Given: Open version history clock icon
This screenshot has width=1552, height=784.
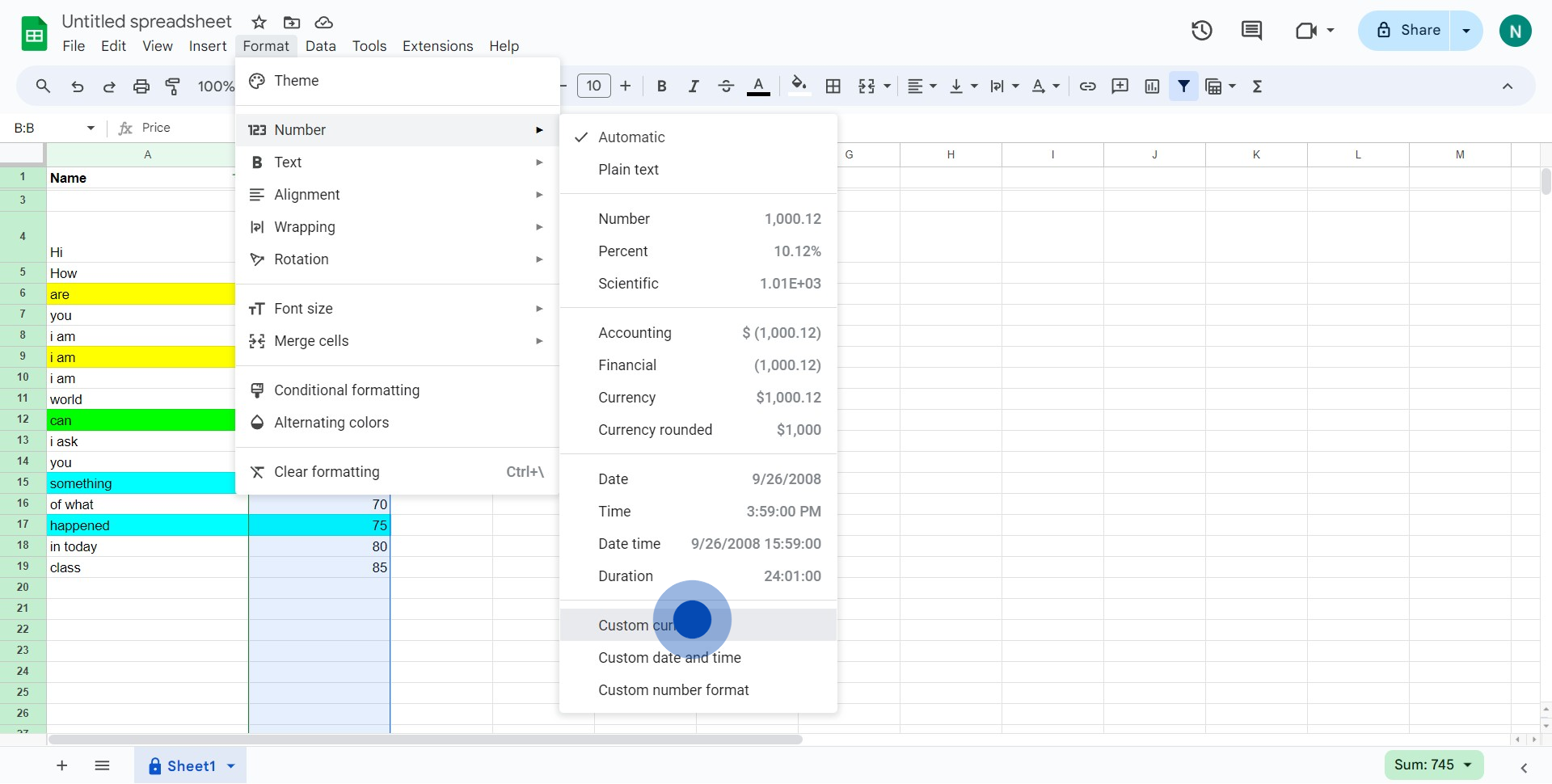Looking at the screenshot, I should click(x=1202, y=31).
